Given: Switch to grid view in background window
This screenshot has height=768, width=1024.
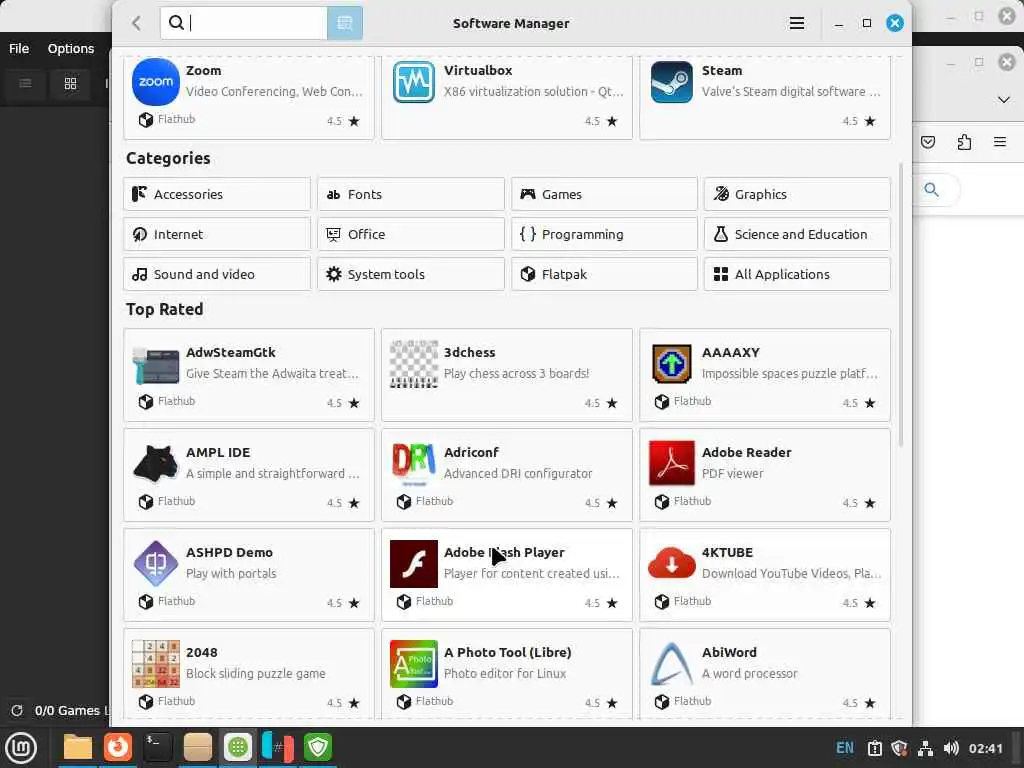Looking at the screenshot, I should (x=71, y=83).
